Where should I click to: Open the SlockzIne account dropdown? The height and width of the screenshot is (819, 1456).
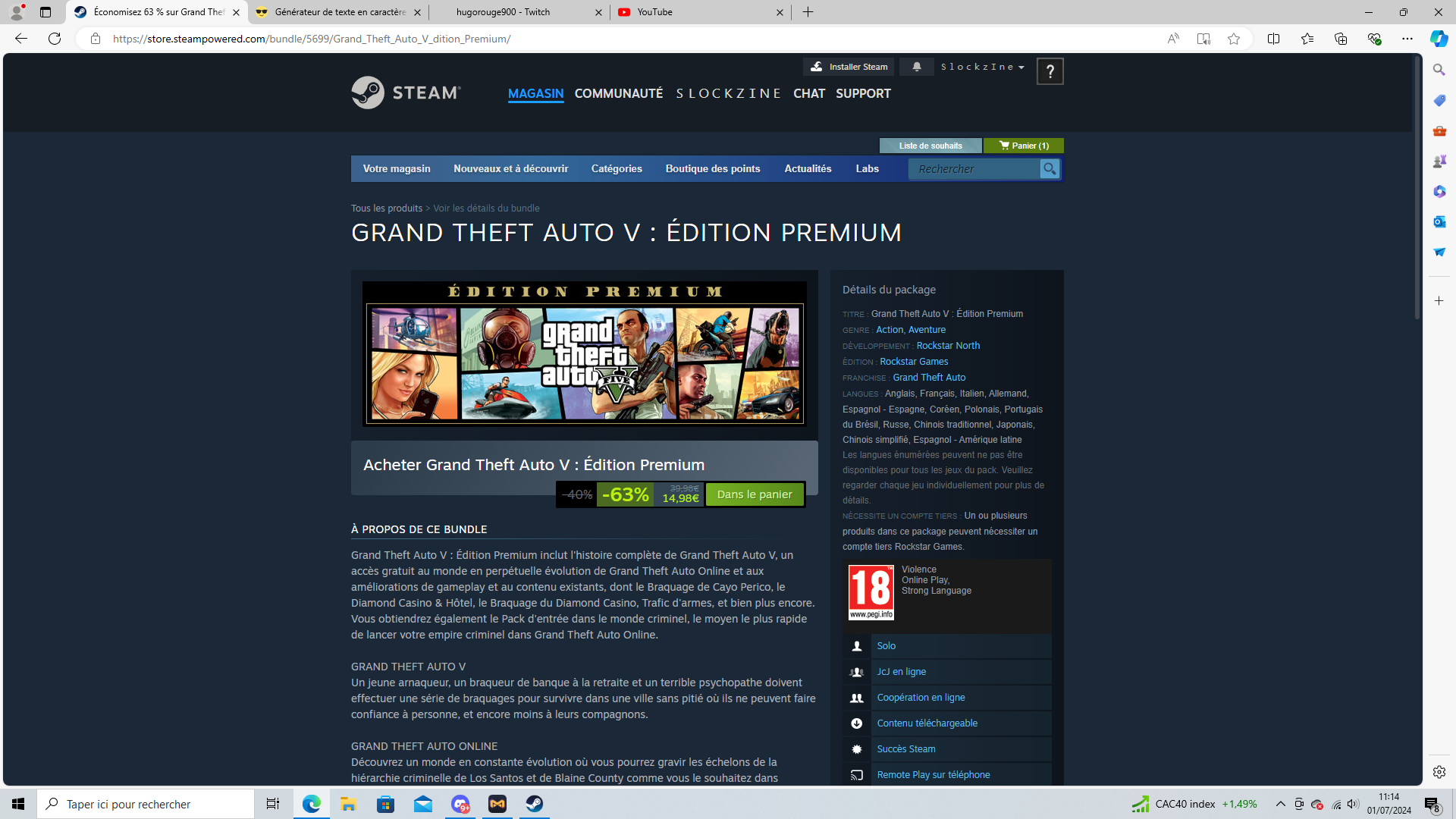983,67
